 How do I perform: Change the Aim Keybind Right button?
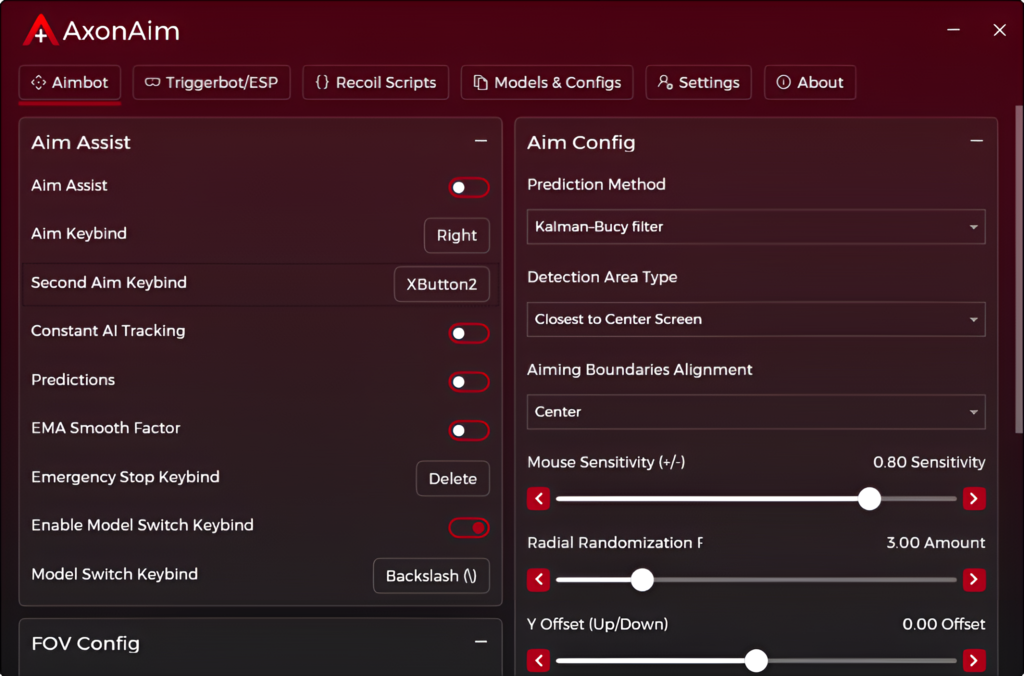point(456,235)
